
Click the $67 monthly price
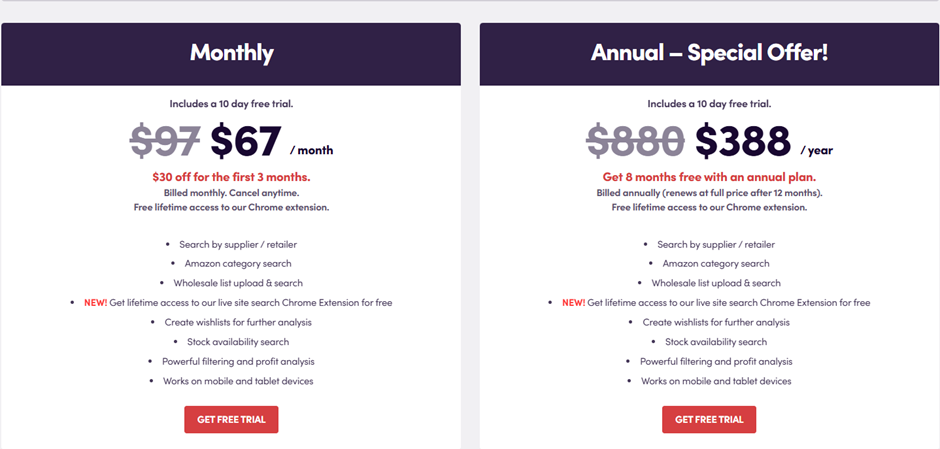point(245,141)
